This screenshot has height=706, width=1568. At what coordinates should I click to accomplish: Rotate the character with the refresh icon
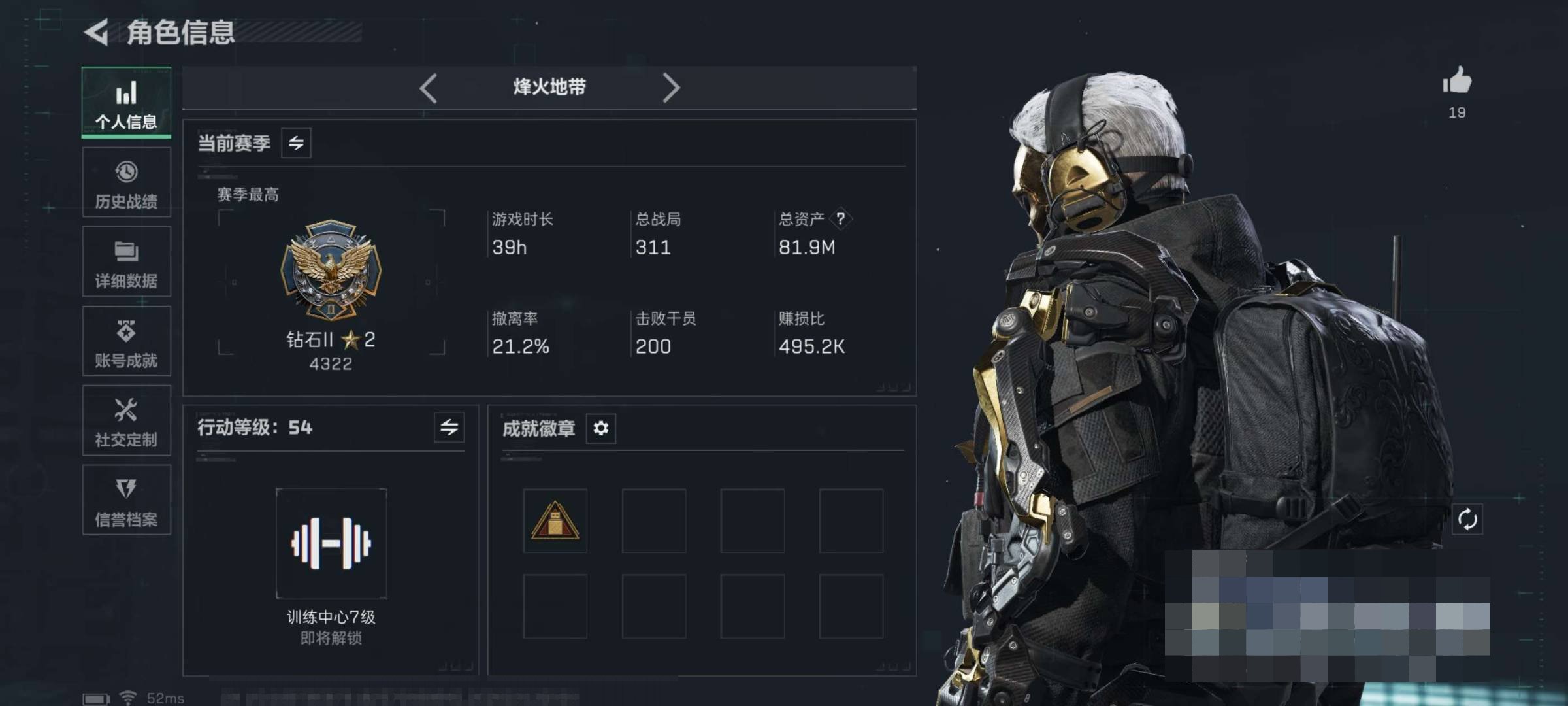[1467, 520]
